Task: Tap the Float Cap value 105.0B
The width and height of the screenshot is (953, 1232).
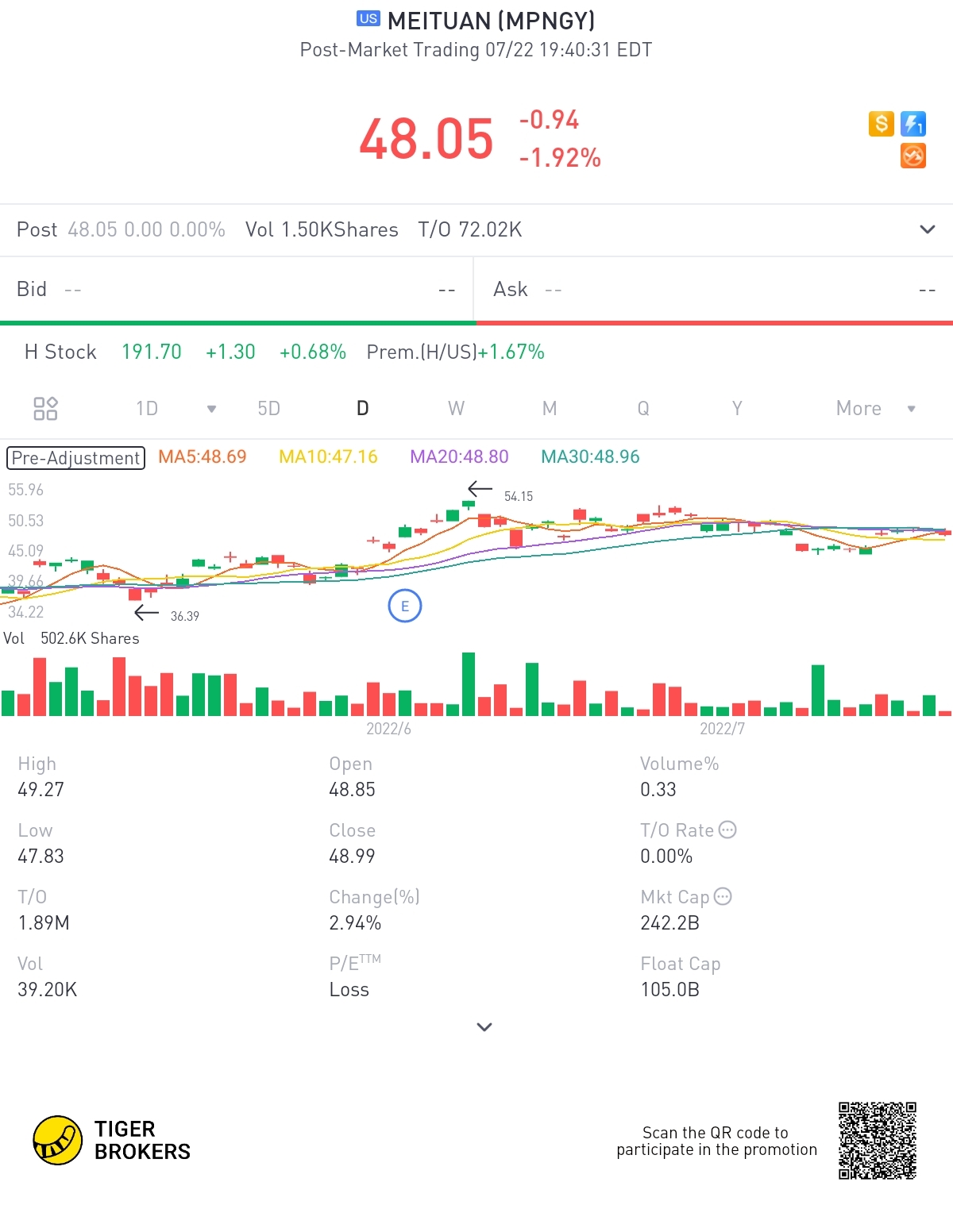Action: click(669, 989)
